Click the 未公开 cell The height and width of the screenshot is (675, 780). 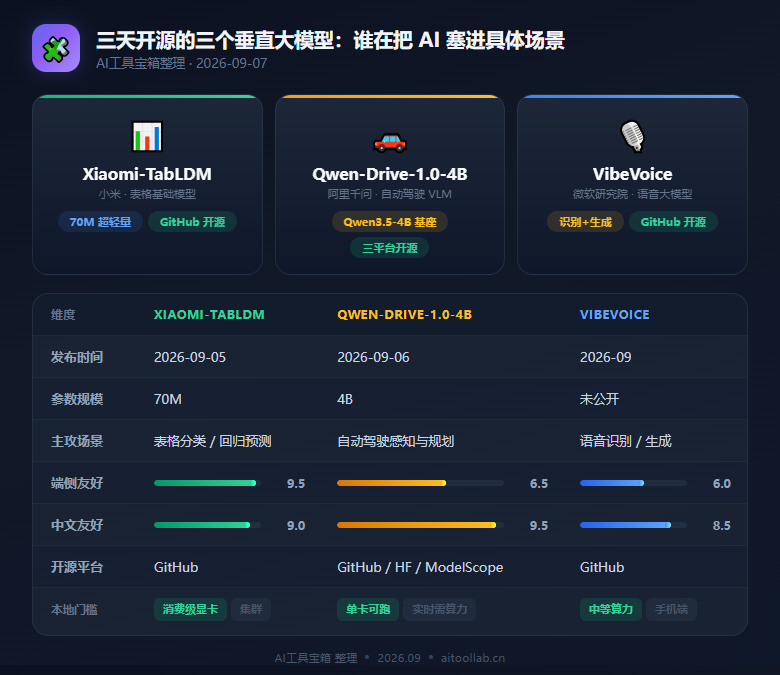[x=599, y=399]
